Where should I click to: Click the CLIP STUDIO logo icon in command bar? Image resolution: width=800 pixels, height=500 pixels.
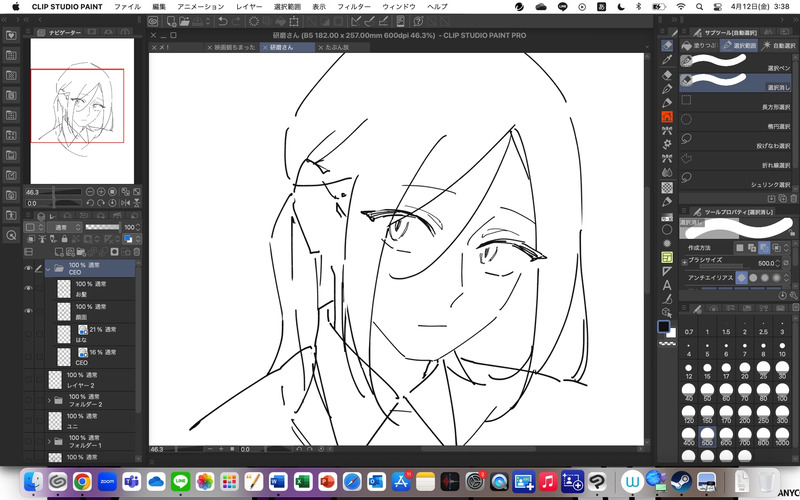tap(153, 21)
